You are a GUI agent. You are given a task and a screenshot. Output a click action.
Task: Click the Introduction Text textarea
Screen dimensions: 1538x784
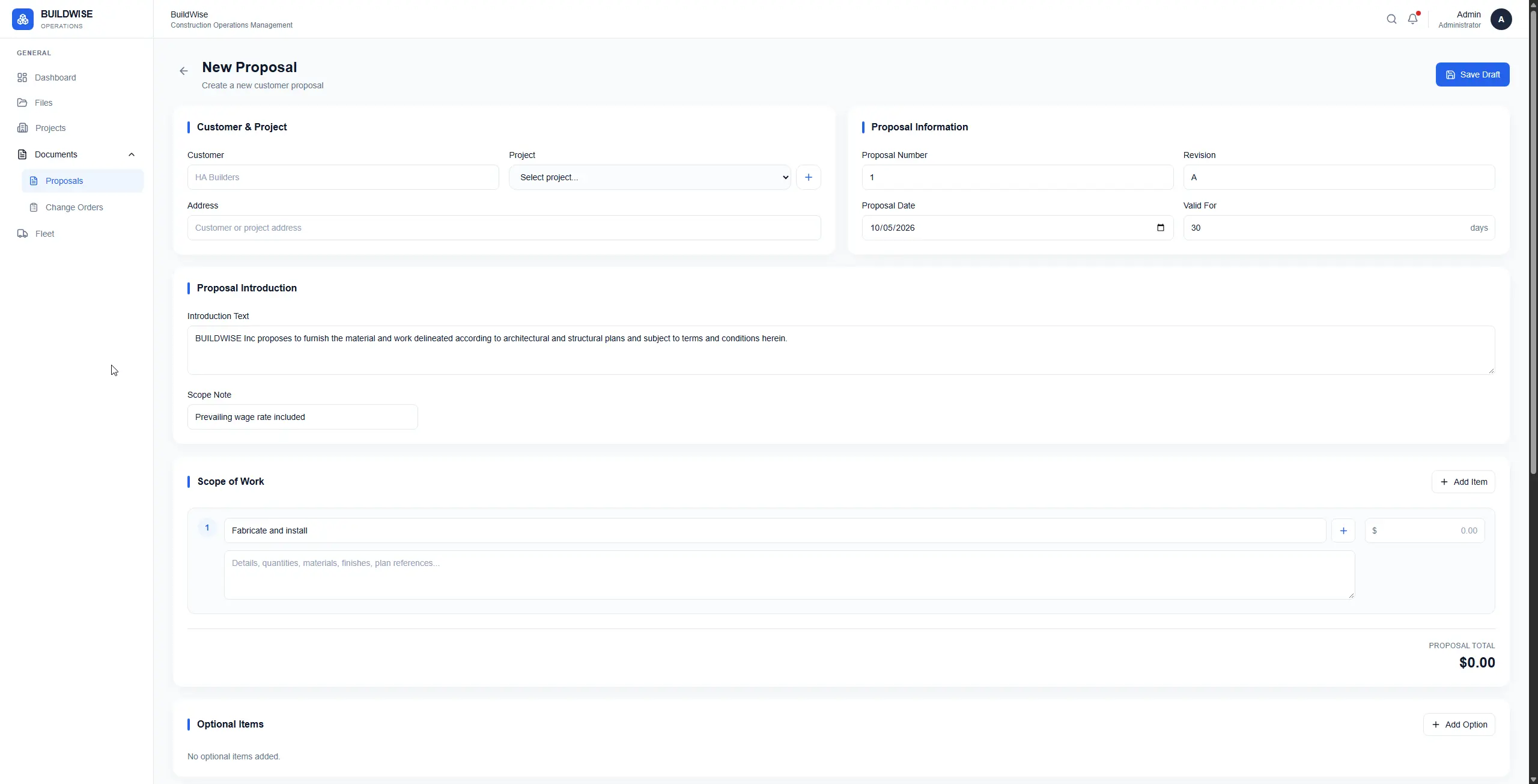click(841, 350)
